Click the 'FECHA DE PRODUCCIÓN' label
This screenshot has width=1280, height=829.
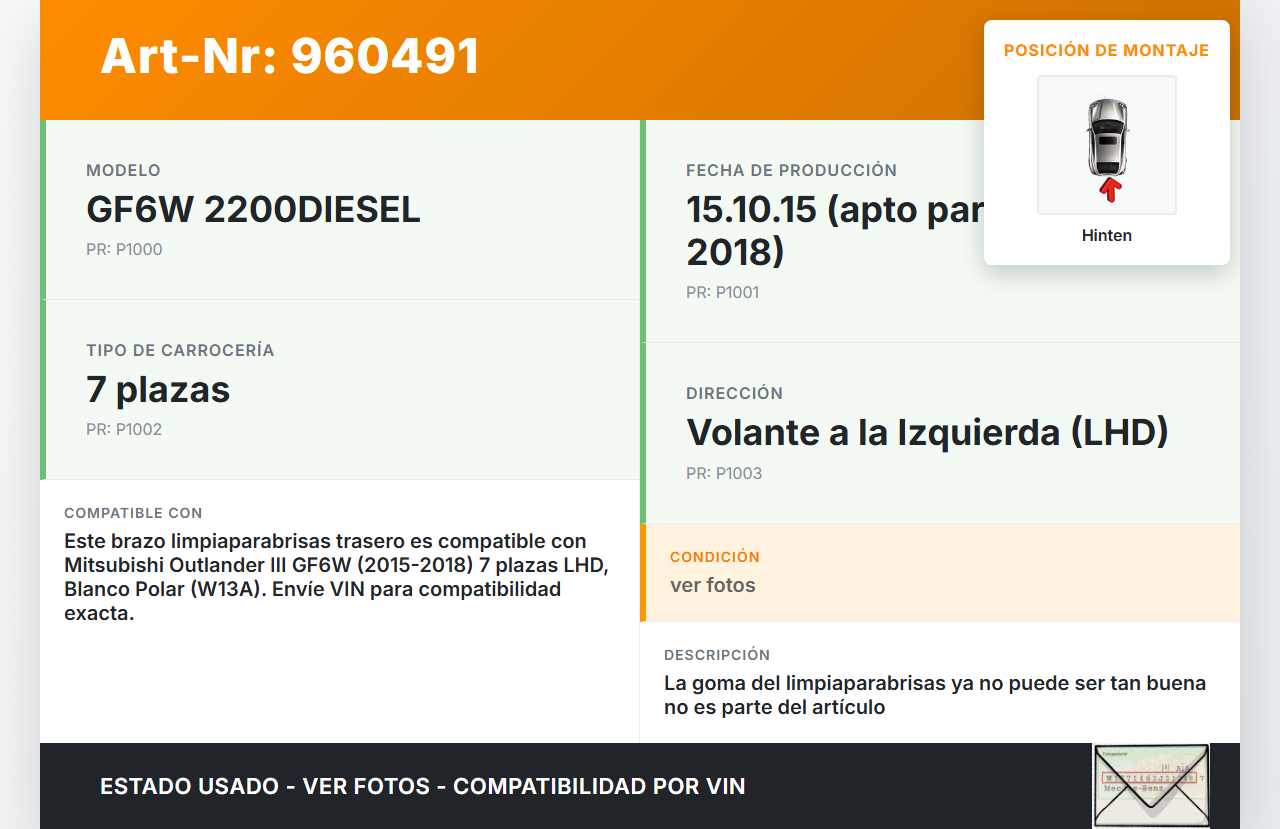tap(791, 170)
